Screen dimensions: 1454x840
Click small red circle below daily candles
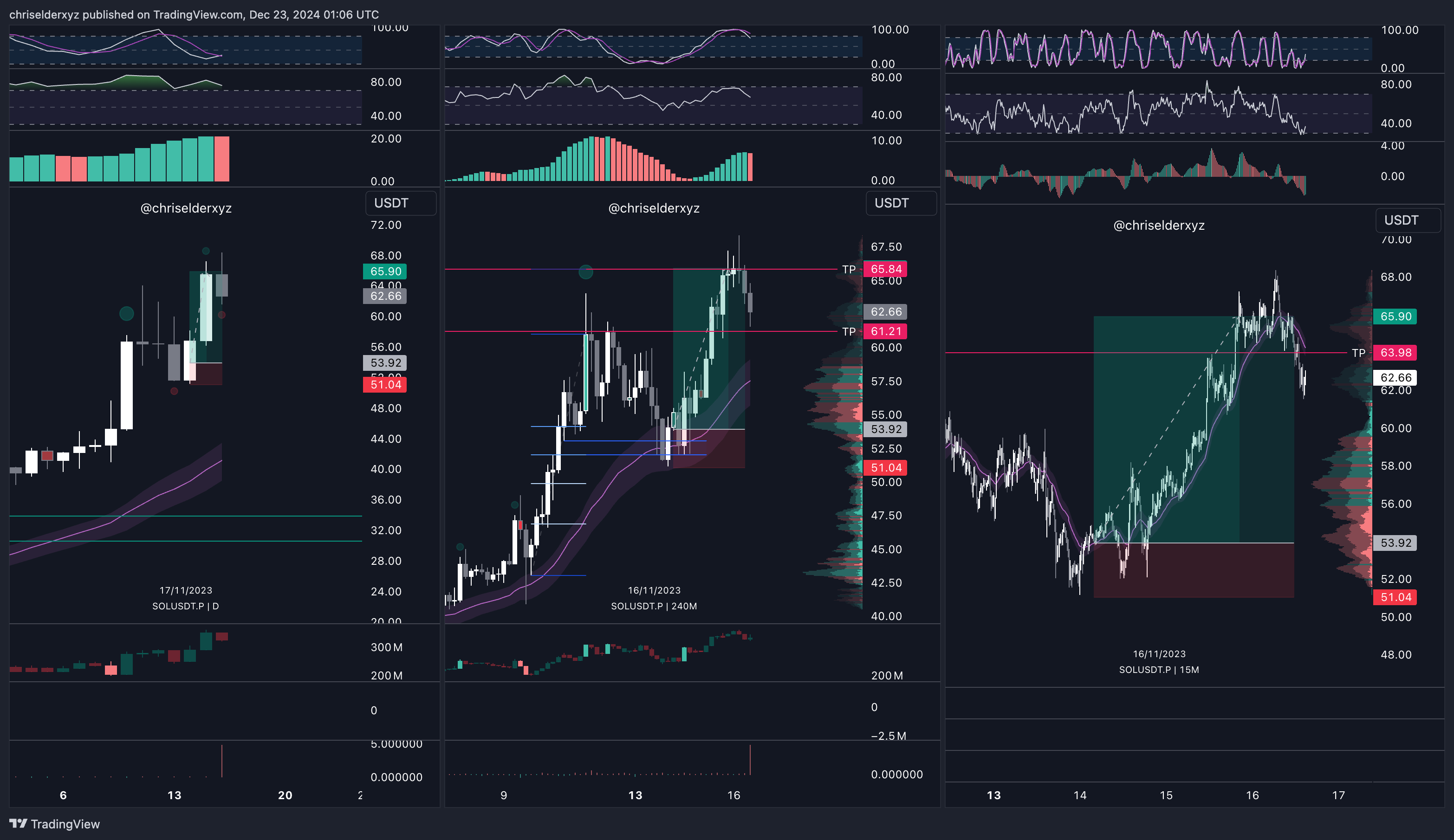[174, 391]
